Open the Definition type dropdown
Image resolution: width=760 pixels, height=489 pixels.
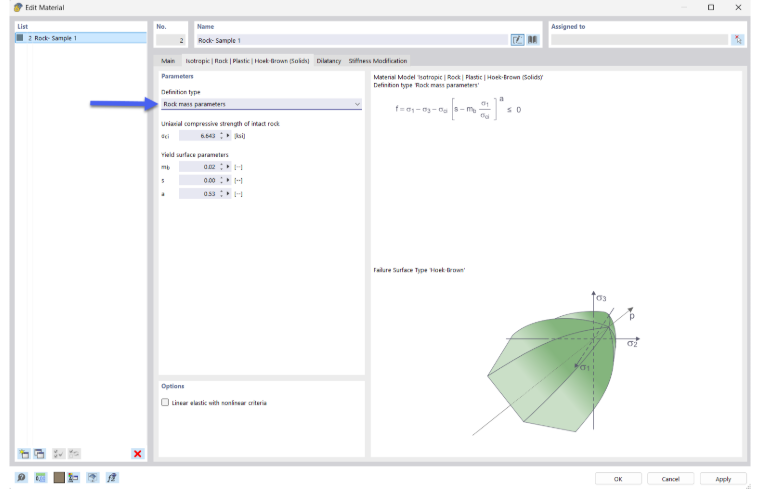(x=261, y=104)
